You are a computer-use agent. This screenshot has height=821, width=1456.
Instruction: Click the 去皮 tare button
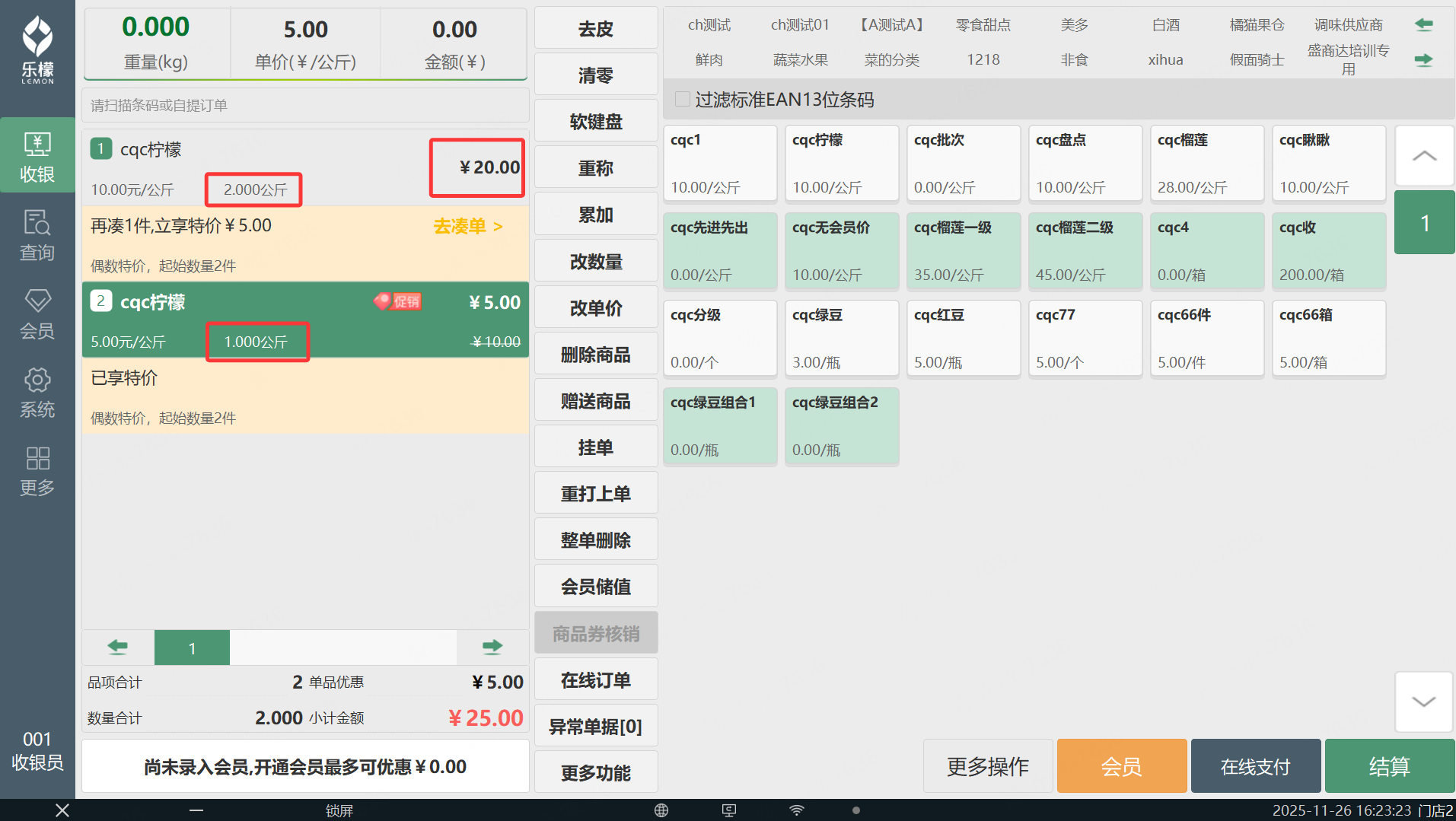(x=596, y=29)
